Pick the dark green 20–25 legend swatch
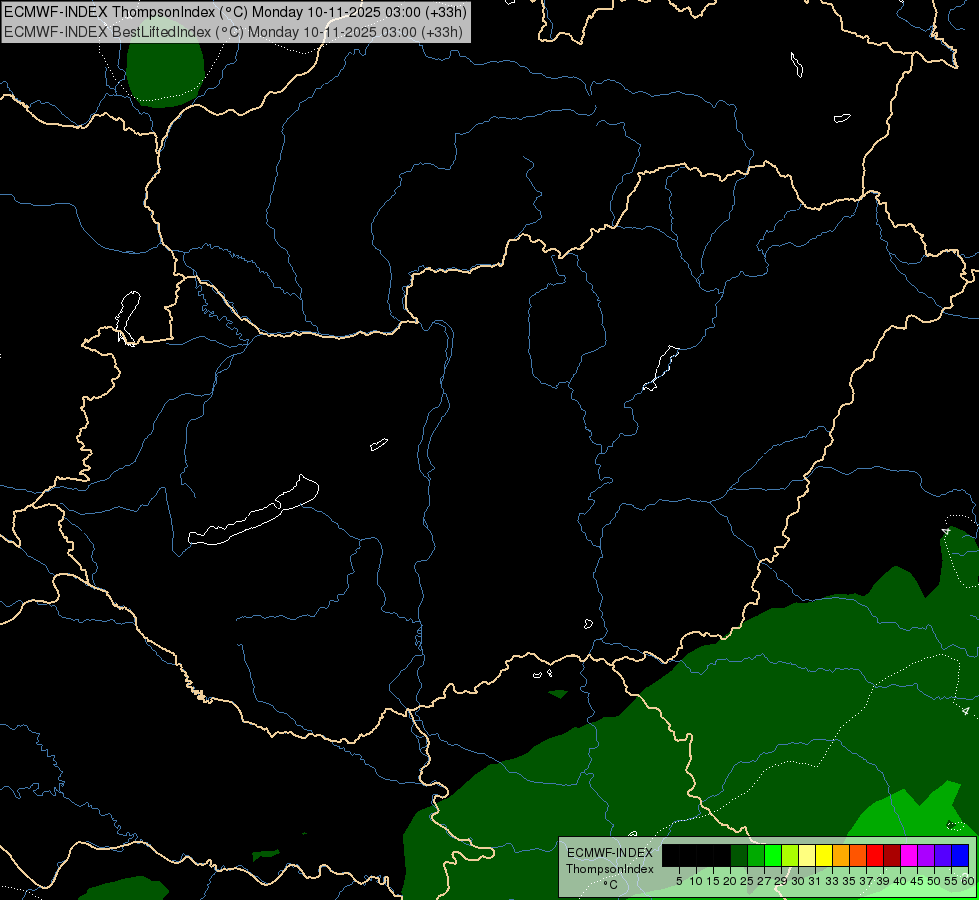 click(x=739, y=855)
